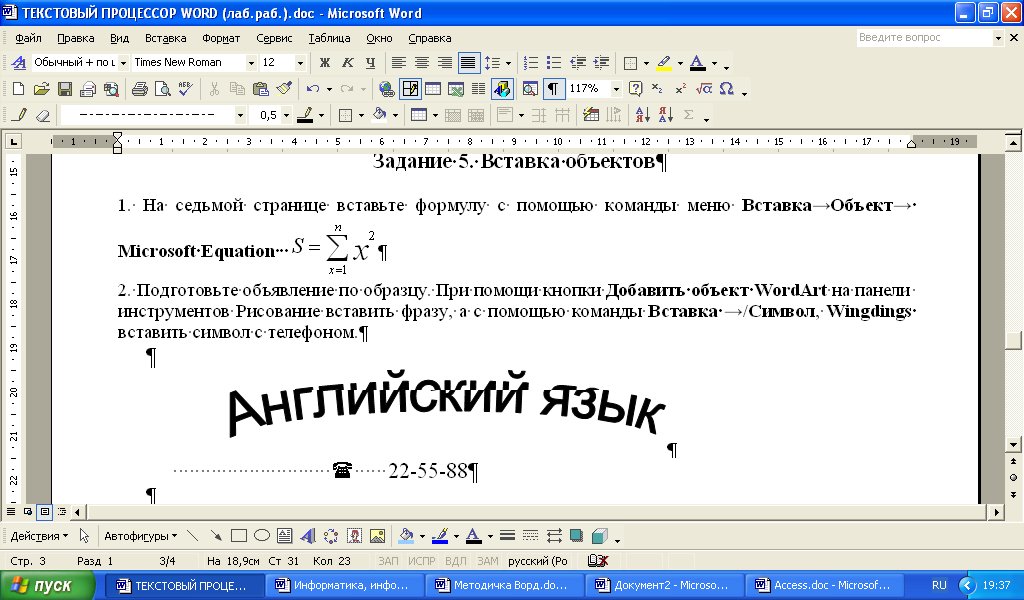Paste from clipboard icon
Viewport: 1024px width, 600px height.
click(261, 89)
